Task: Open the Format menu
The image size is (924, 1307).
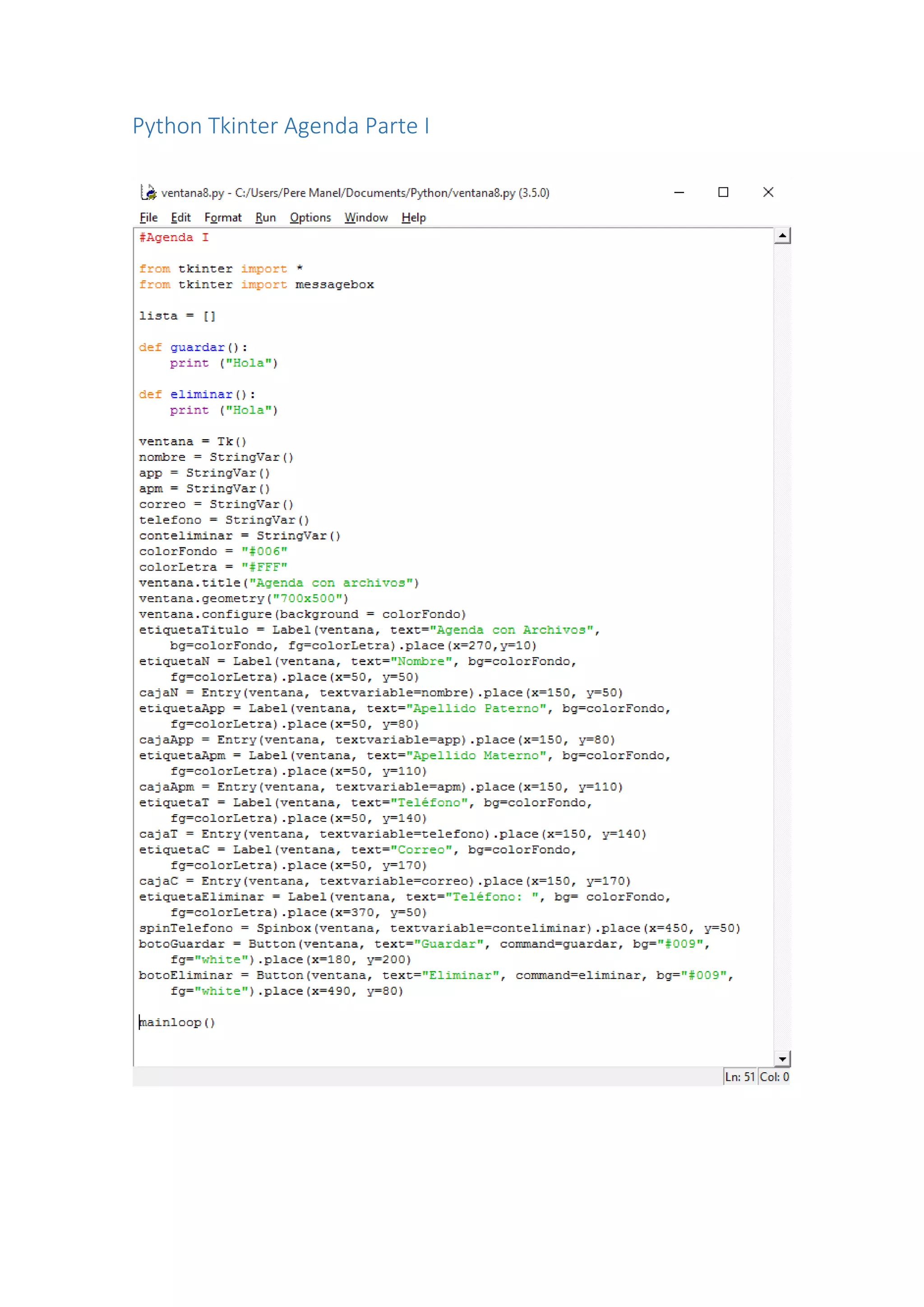Action: 223,218
